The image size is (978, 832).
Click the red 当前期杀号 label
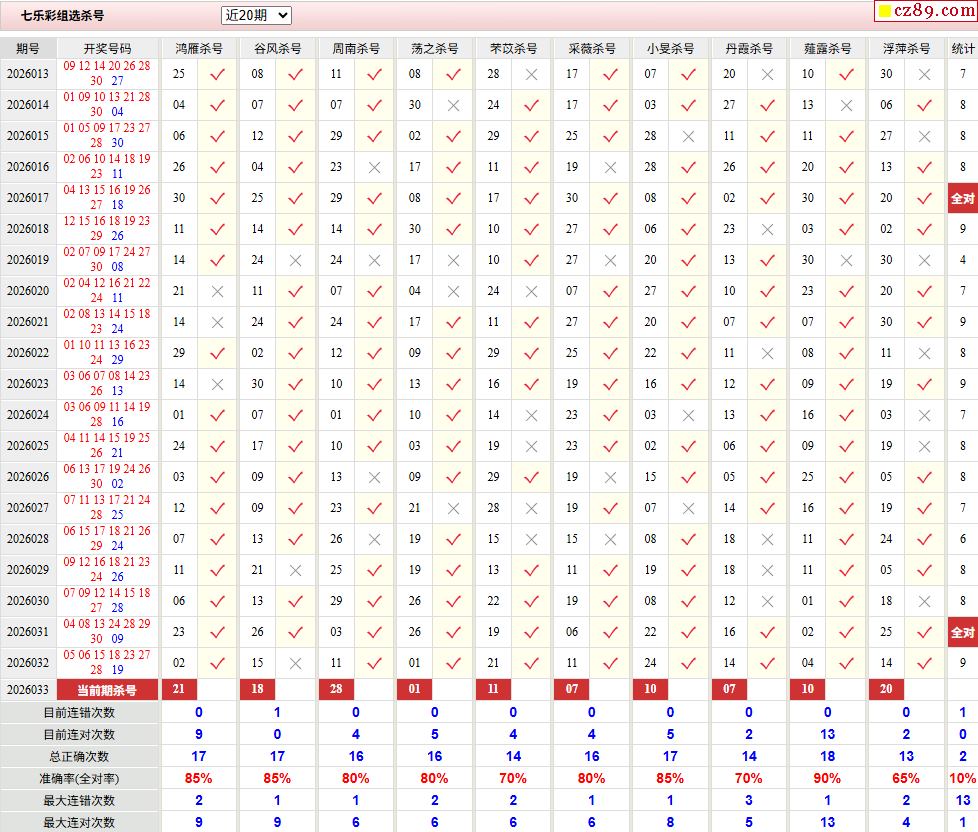pos(107,690)
